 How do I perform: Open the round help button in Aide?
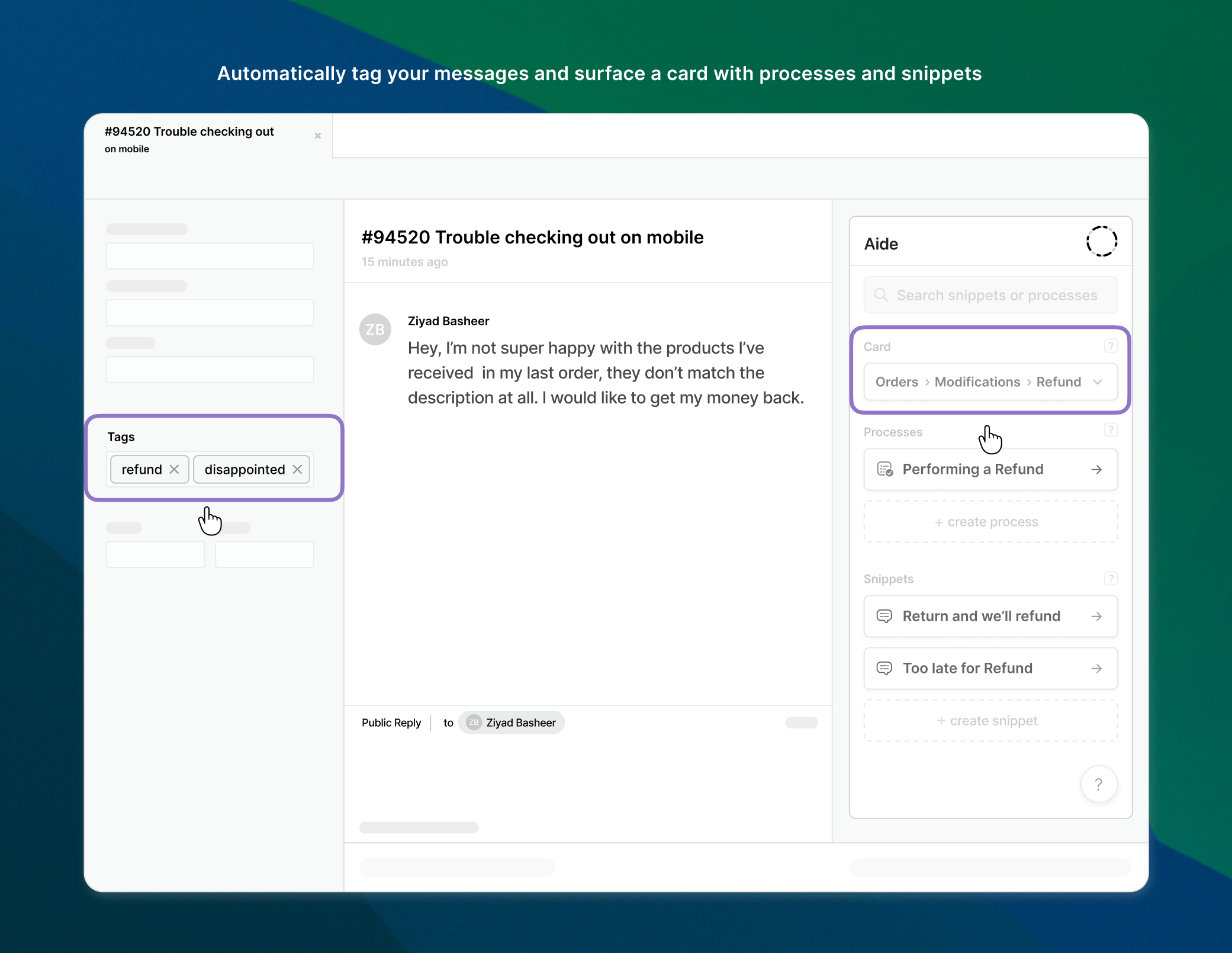[1098, 784]
